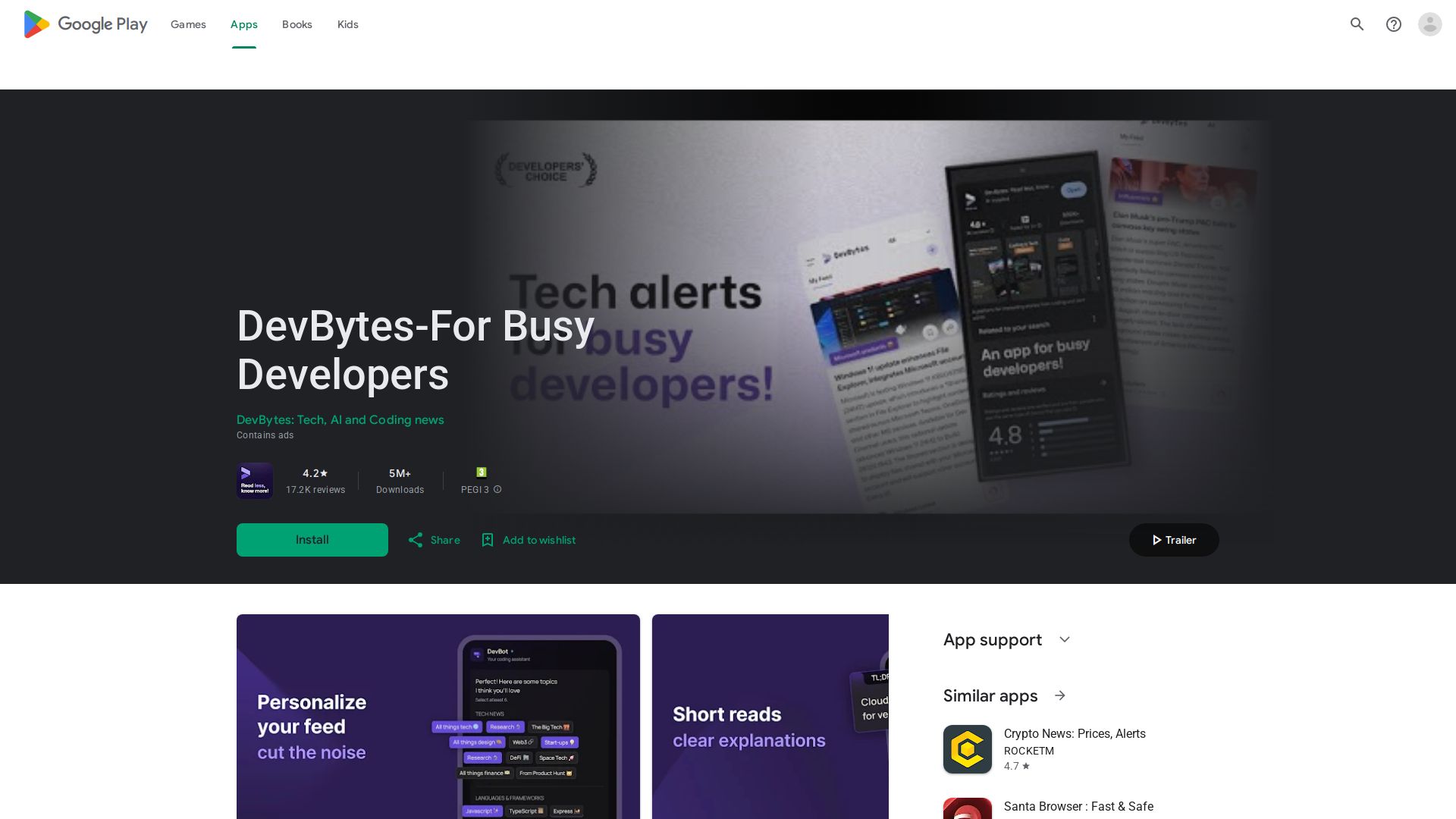The width and height of the screenshot is (1456, 819).
Task: Click the PEGI 3 info icon
Action: 497,490
